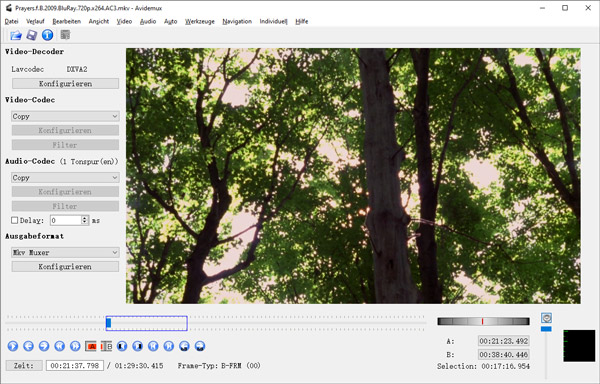Open the Ansicht menu
Viewport: 600px width, 384px height.
point(99,21)
